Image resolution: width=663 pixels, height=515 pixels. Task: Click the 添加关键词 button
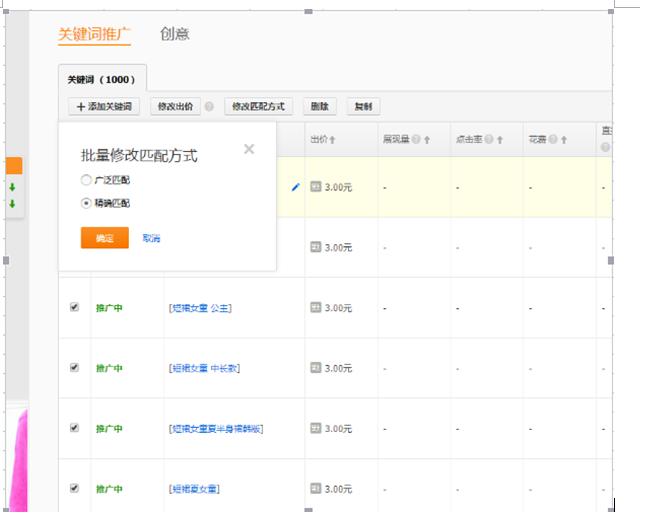[104, 107]
